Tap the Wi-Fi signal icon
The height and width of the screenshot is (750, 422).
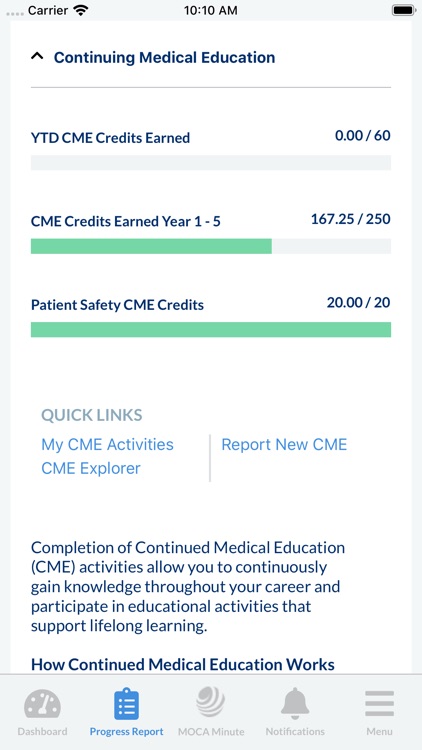pyautogui.click(x=82, y=10)
